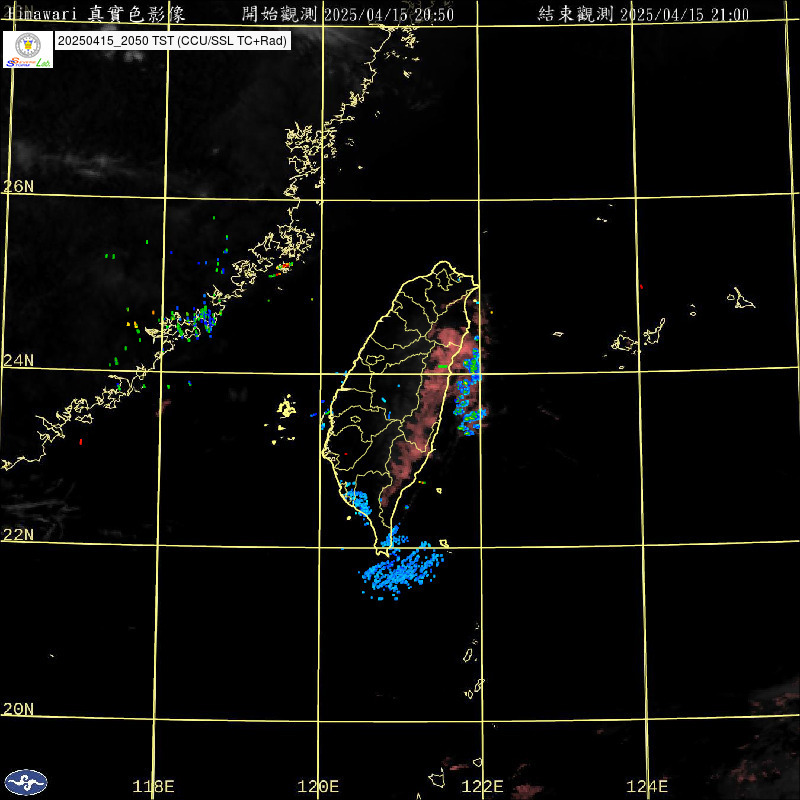Screen dimensions: 800x800
Task: Click the 122E longitude label
Action: [484, 786]
